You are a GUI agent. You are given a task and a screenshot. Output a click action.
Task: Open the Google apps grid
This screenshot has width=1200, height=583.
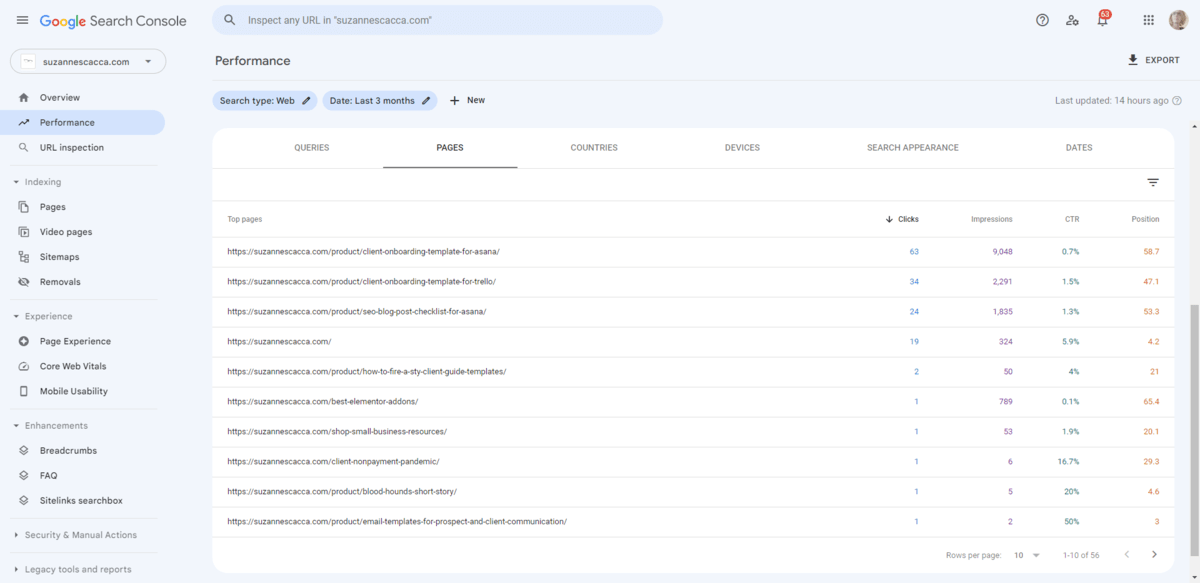(1148, 20)
